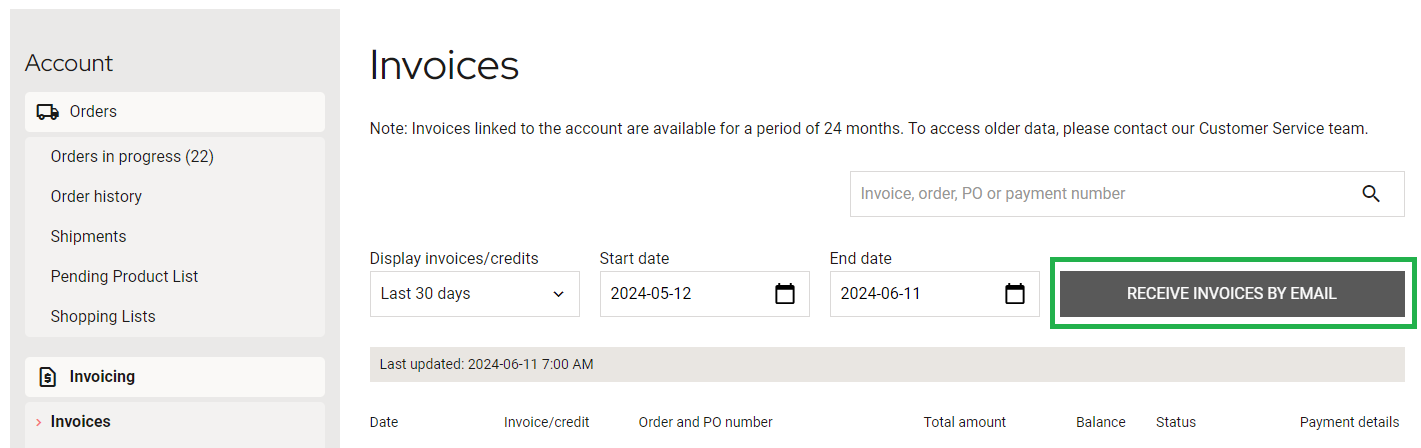Go to Order history
The image size is (1421, 448).
click(x=96, y=197)
